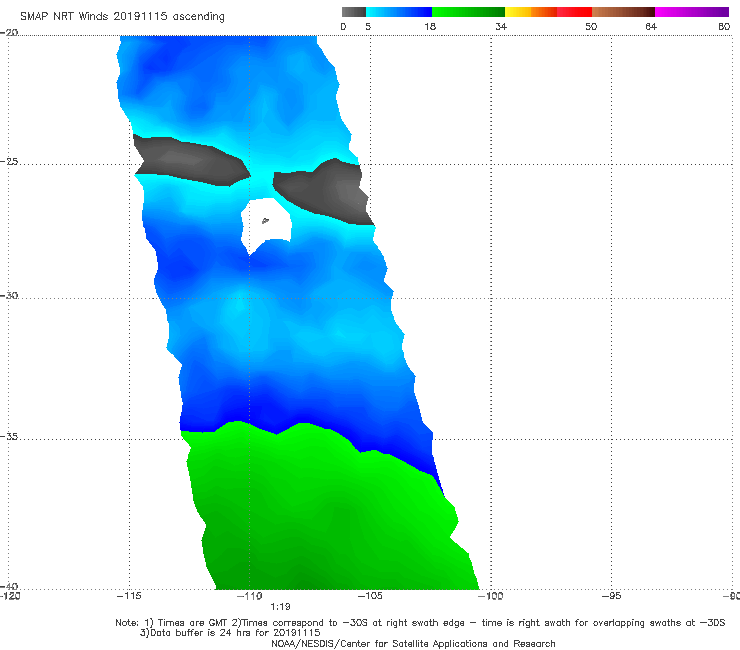This screenshot has height=650, width=740.
Task: Click the red segment of the color bar
Action: click(x=574, y=12)
